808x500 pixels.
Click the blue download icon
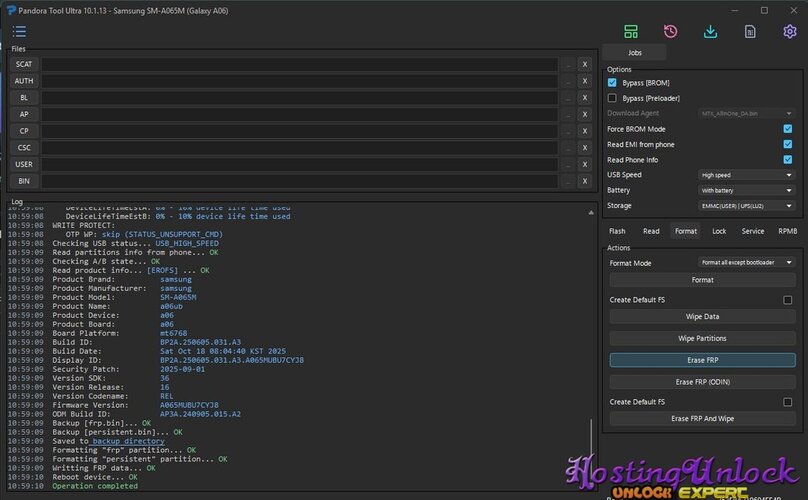710,31
